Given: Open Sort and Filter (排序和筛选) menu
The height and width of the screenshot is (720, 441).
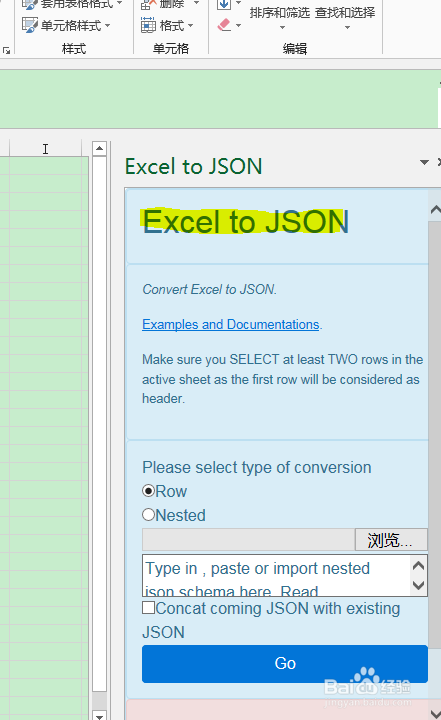Looking at the screenshot, I should (280, 17).
